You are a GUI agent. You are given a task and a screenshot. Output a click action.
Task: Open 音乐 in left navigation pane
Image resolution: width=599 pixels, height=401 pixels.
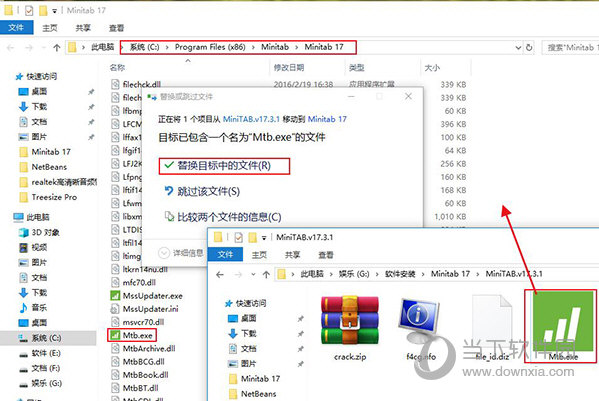click(x=33, y=307)
